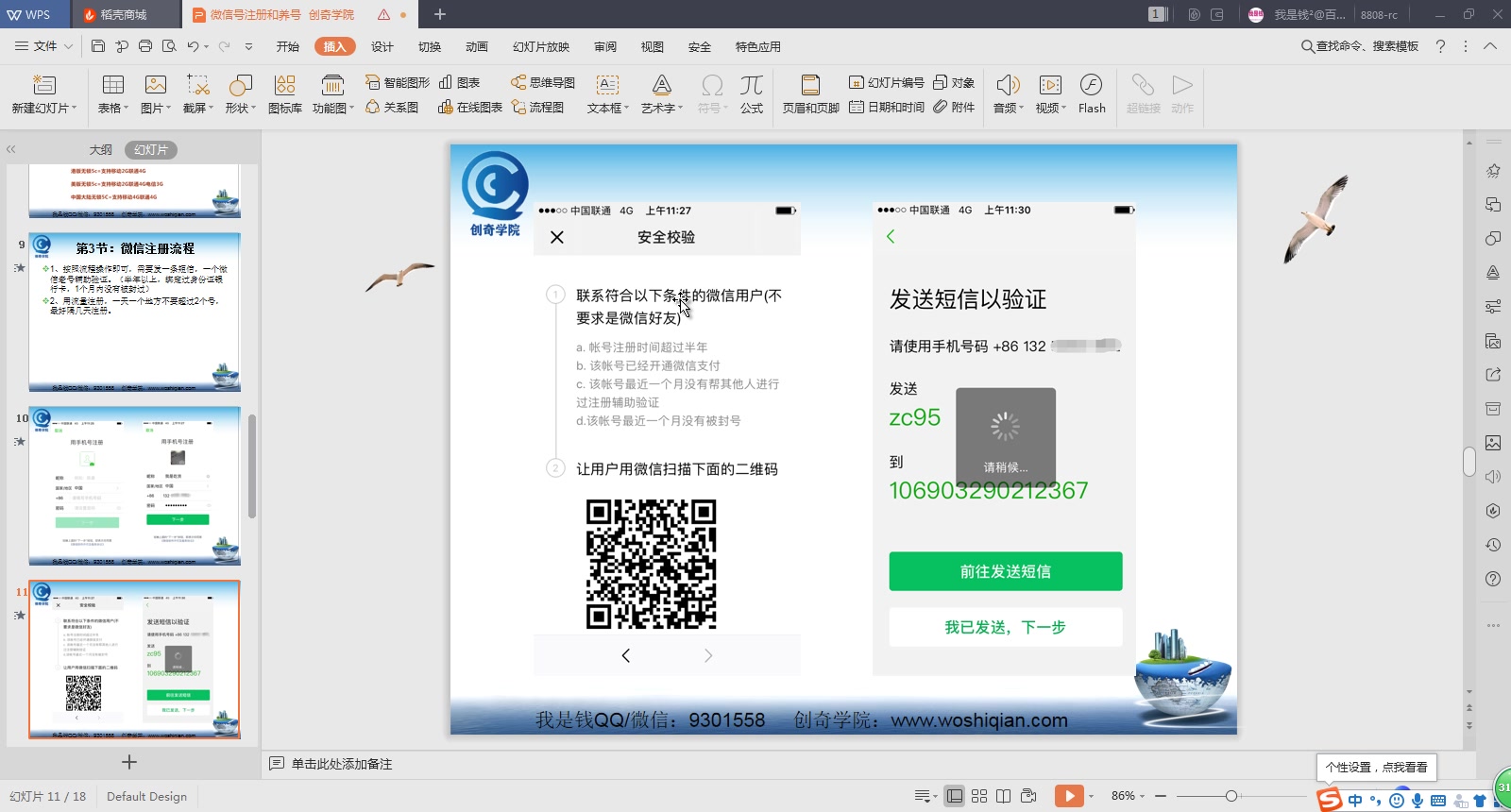The image size is (1511, 812).
Task: Click 单击此处添加备注 notes field
Action: [341, 764]
